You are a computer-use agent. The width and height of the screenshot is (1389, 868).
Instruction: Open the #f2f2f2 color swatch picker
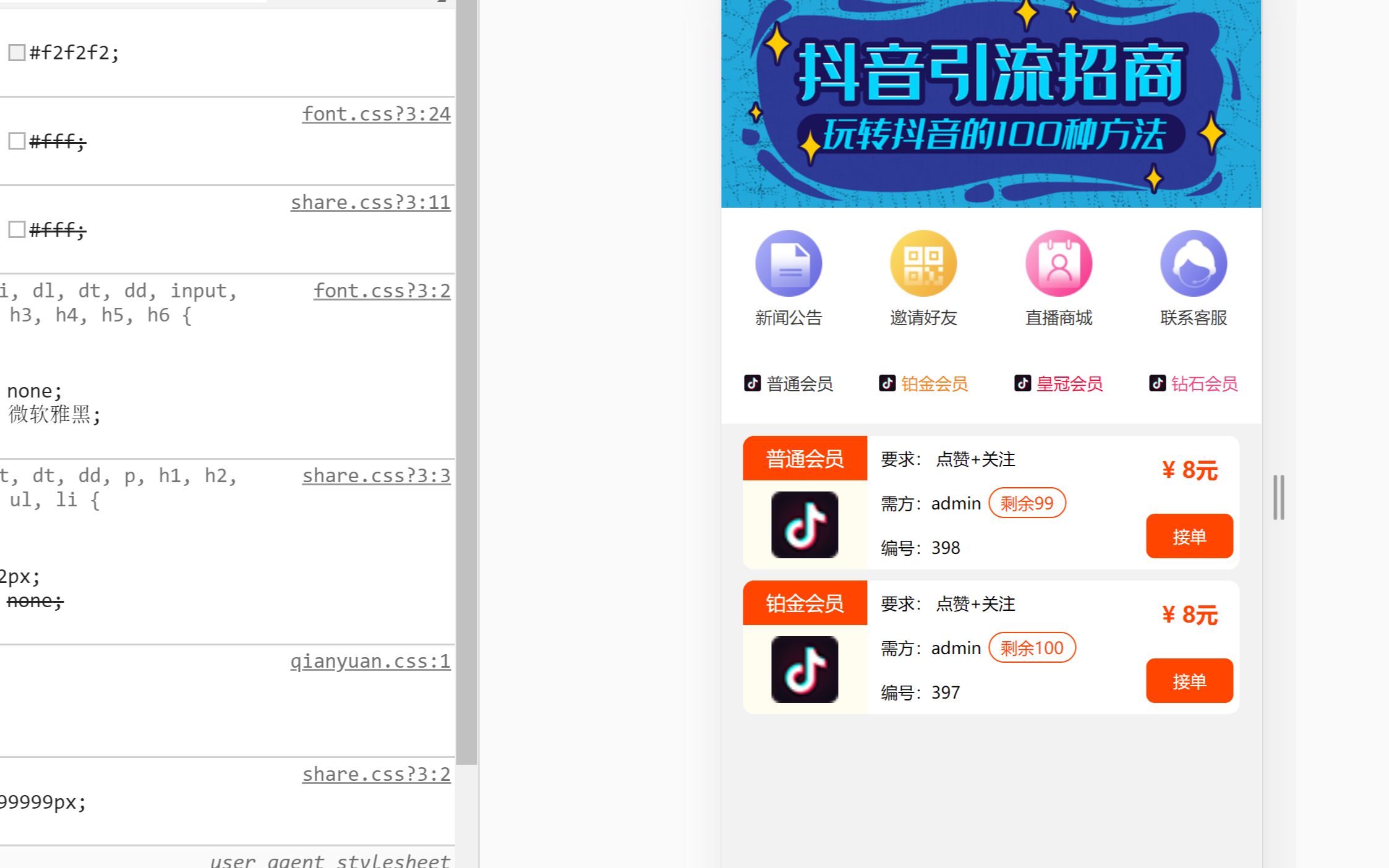17,53
